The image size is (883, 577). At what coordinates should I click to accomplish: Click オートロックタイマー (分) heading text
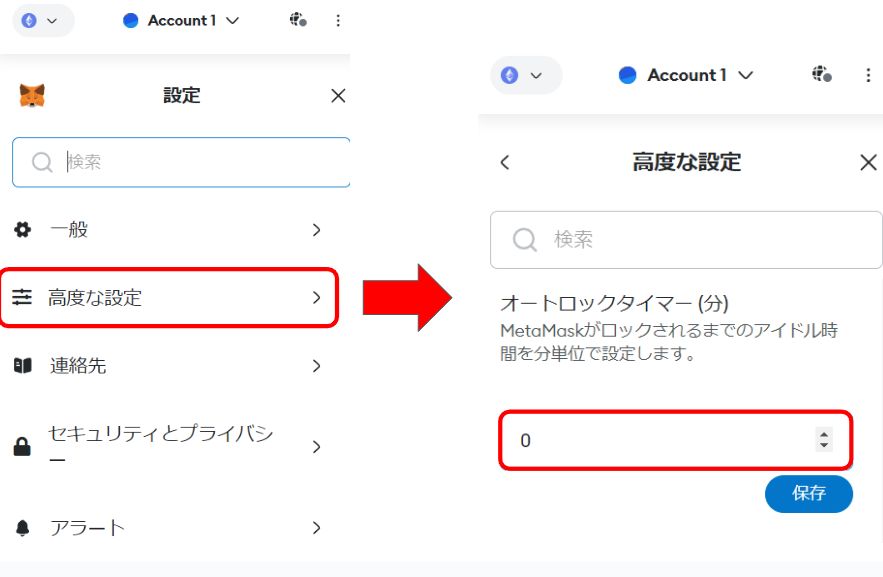pos(614,303)
